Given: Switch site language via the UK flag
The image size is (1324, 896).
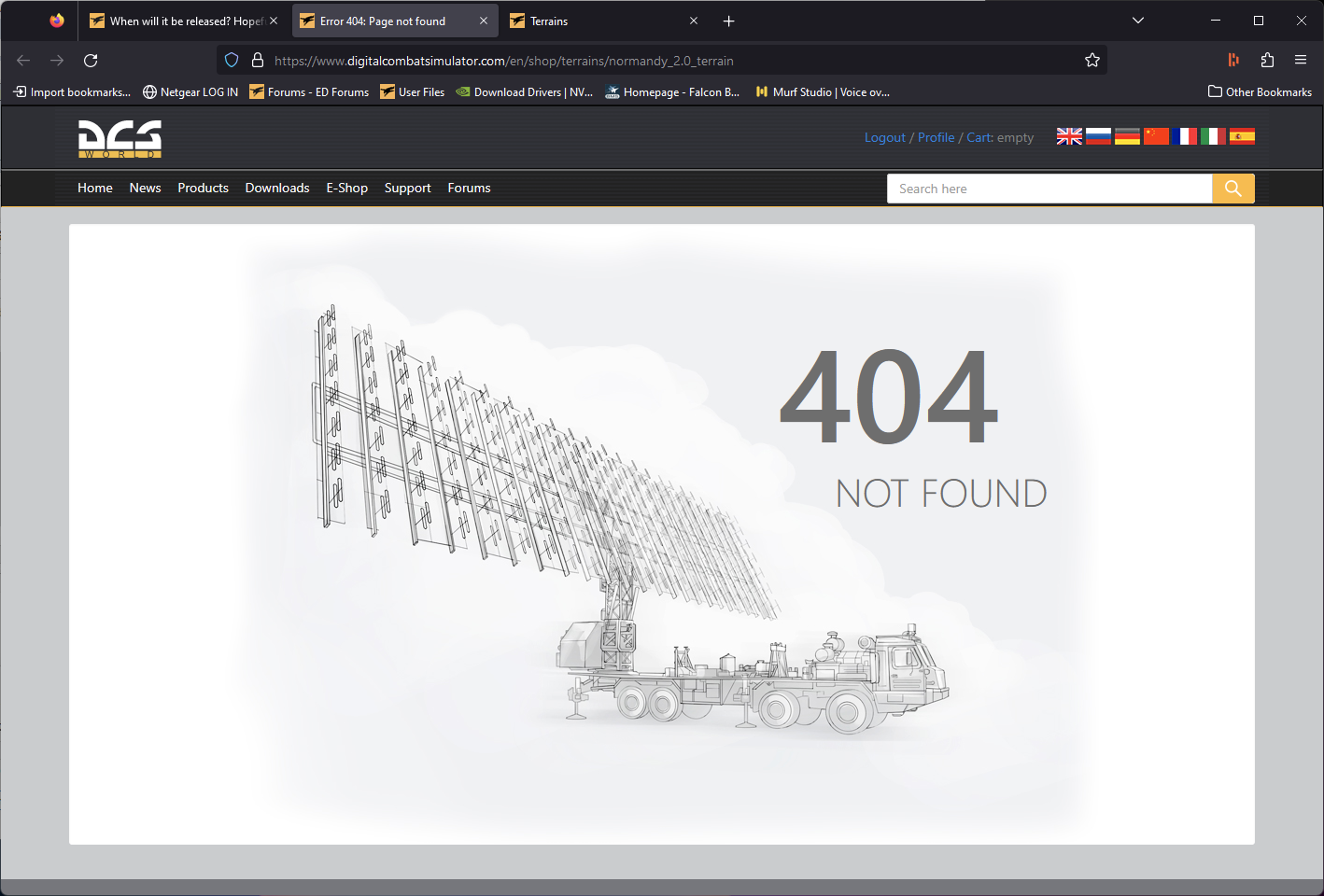Looking at the screenshot, I should 1069,136.
